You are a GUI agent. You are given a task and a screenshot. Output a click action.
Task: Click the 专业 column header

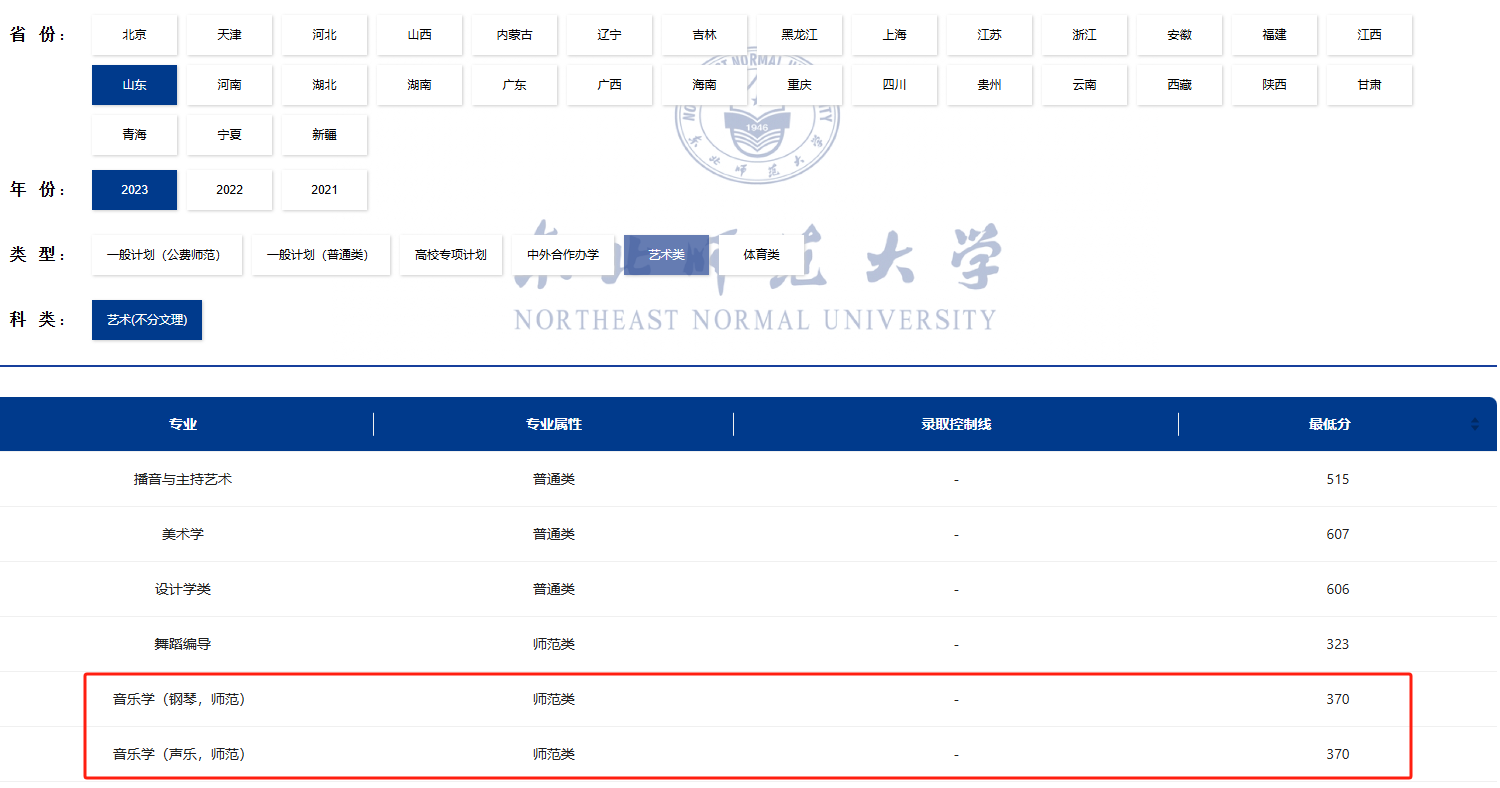pos(183,424)
